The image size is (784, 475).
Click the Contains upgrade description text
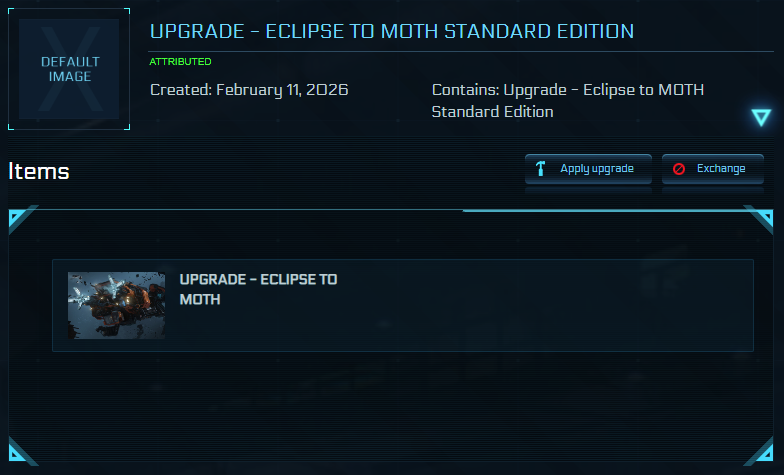567,100
